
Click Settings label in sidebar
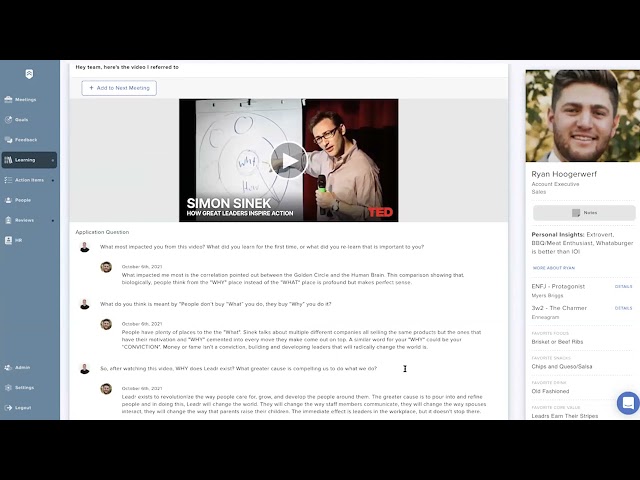click(x=24, y=387)
